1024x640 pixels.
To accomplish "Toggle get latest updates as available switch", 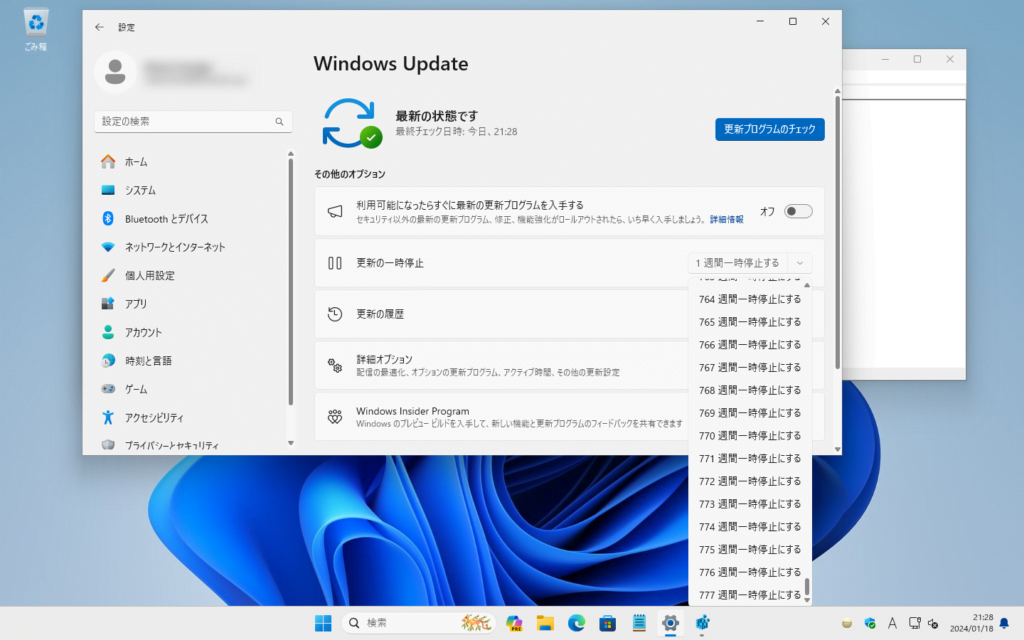I will 798,211.
